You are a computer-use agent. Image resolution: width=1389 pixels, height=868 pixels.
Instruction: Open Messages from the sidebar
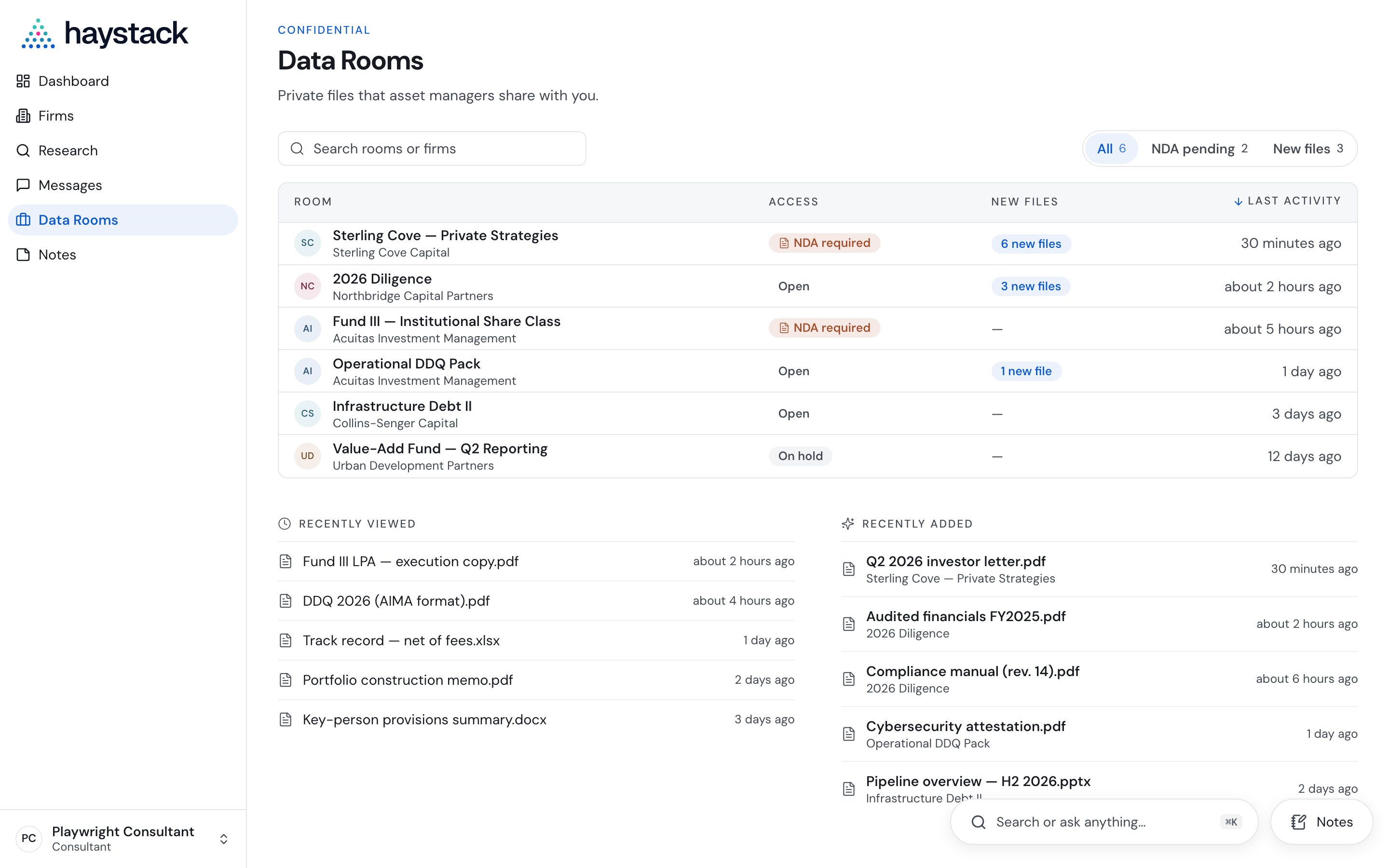(x=123, y=186)
